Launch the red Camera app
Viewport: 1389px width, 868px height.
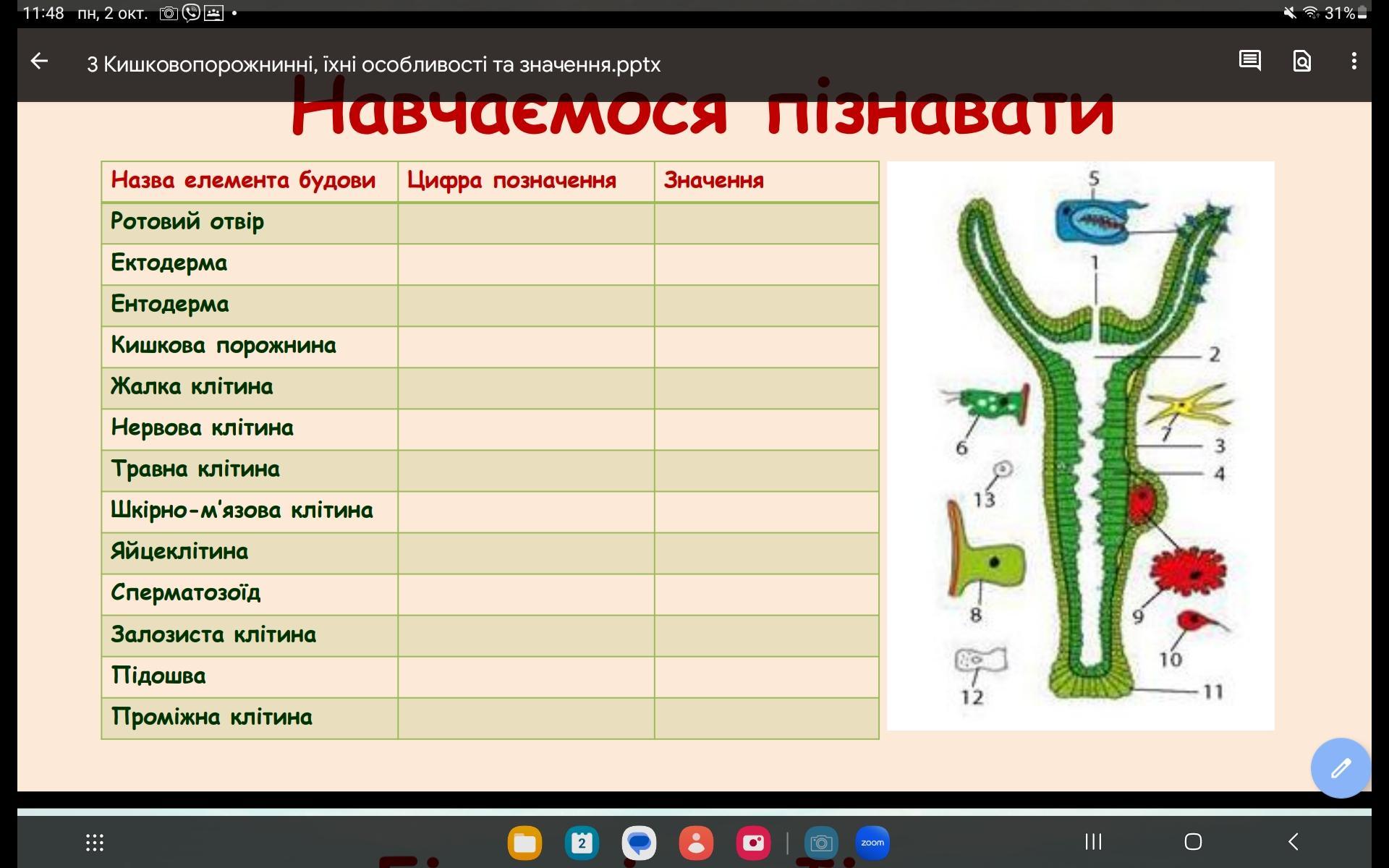pyautogui.click(x=753, y=843)
